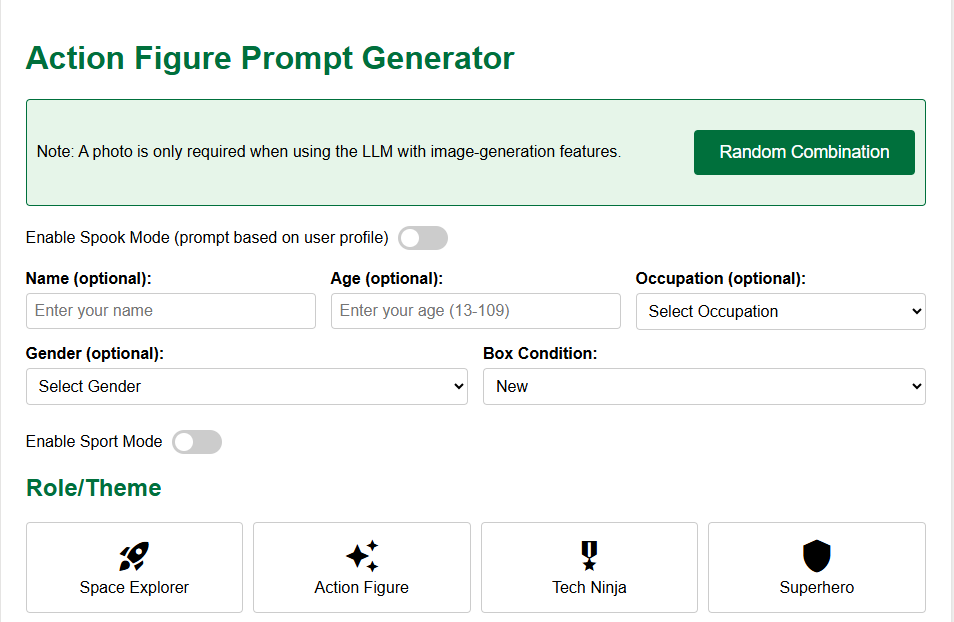
Task: Click the shield icon for Superhero
Action: click(x=817, y=556)
